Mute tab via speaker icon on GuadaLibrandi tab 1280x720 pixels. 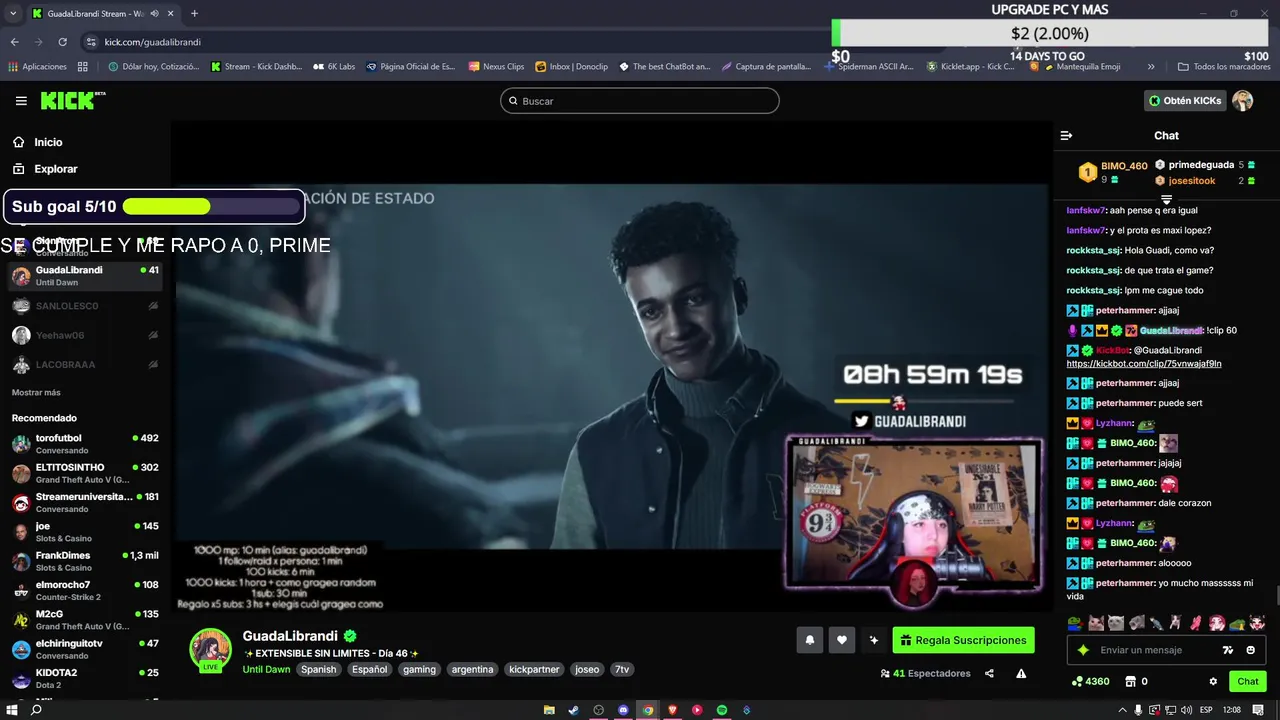click(x=153, y=14)
